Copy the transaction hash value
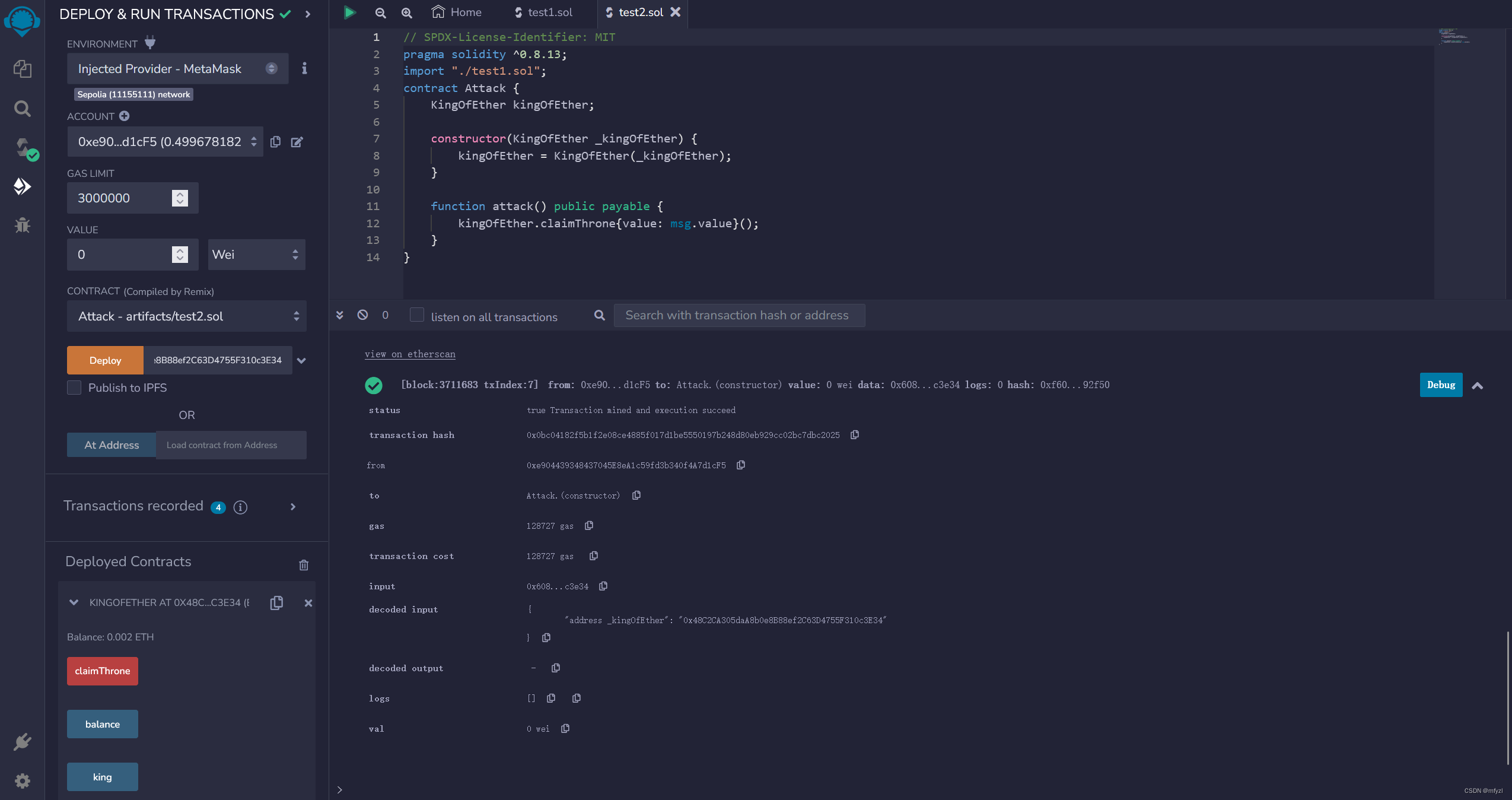 click(855, 435)
